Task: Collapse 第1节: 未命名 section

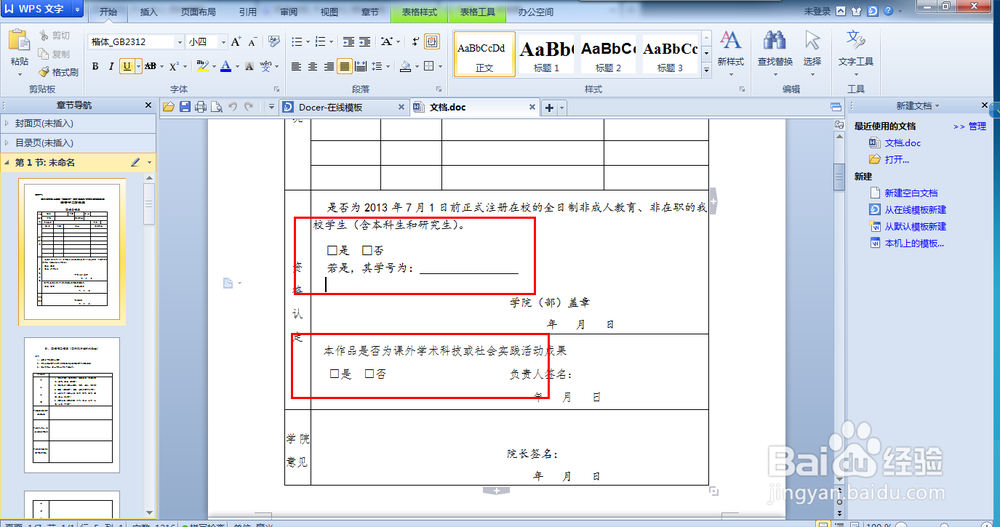Action: (6, 163)
